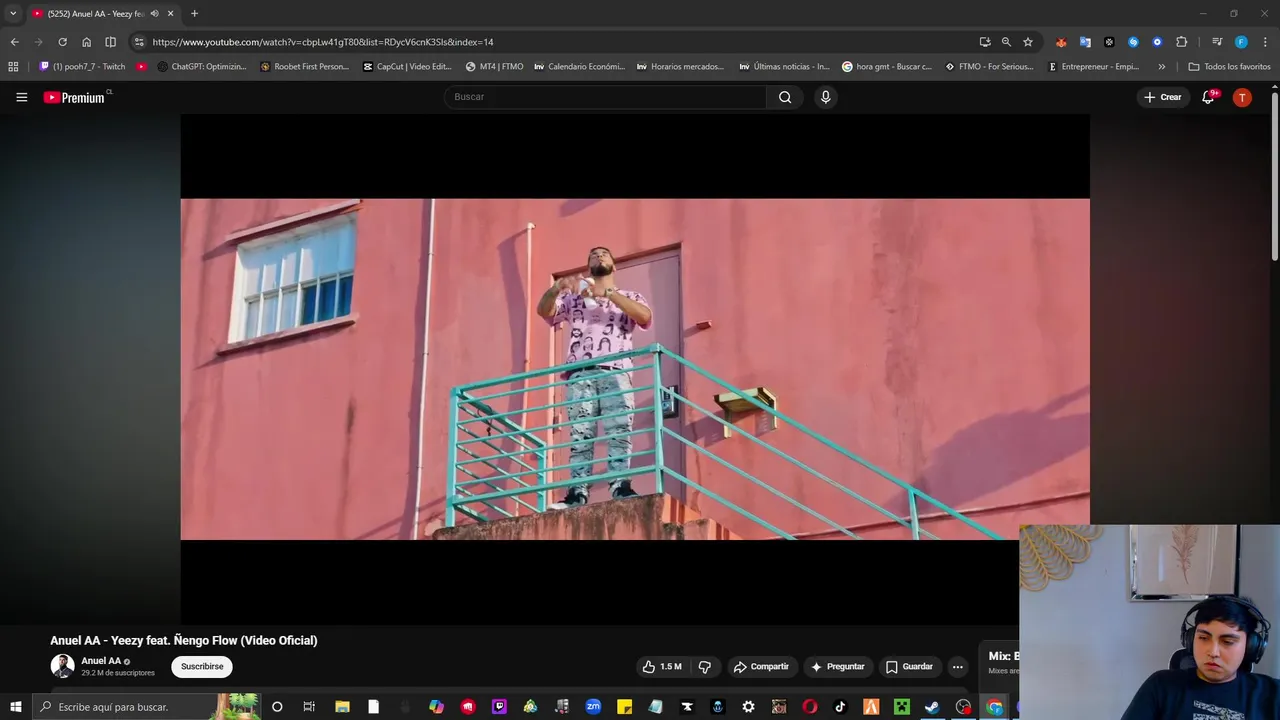This screenshot has height=720, width=1280.
Task: Click the Compartir share button
Action: 761,667
